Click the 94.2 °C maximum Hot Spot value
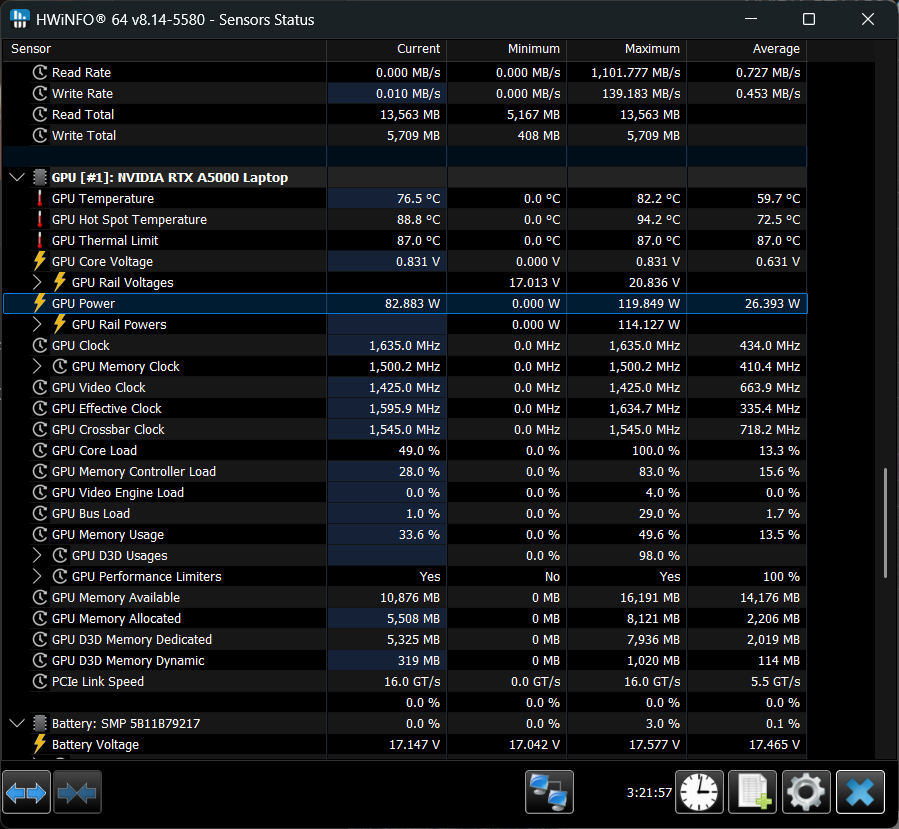 [x=658, y=220]
